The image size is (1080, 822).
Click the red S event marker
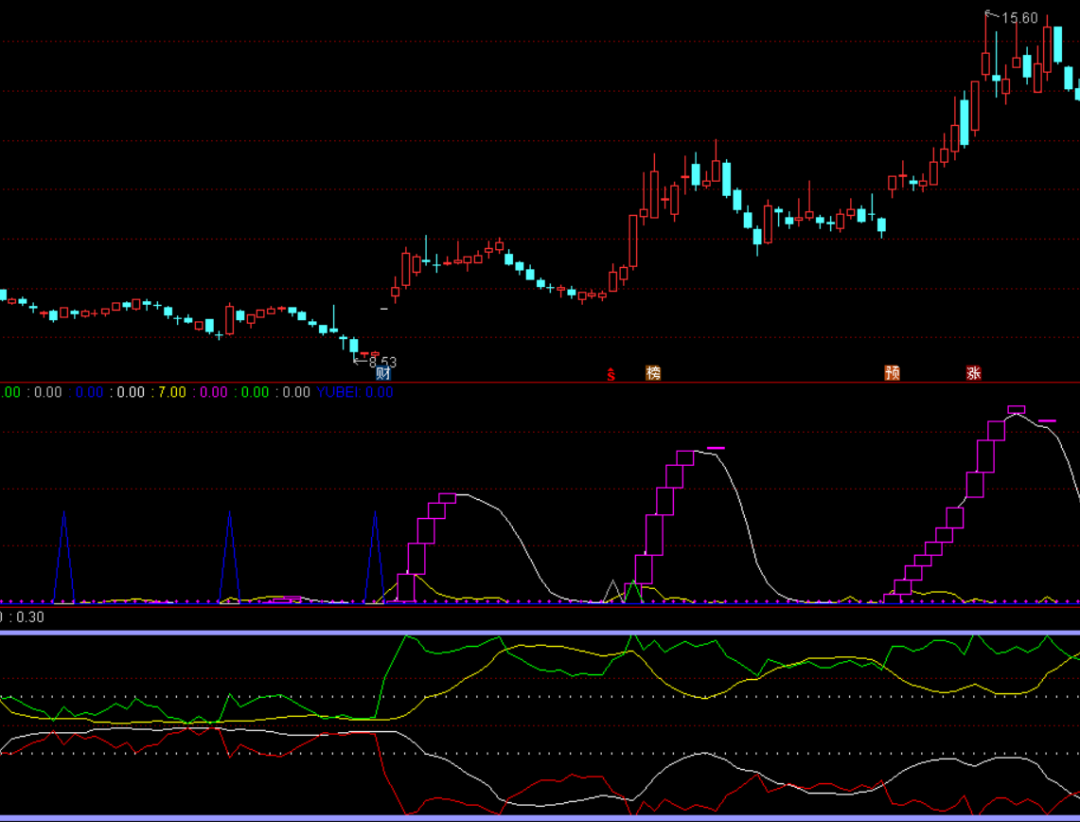tap(611, 374)
